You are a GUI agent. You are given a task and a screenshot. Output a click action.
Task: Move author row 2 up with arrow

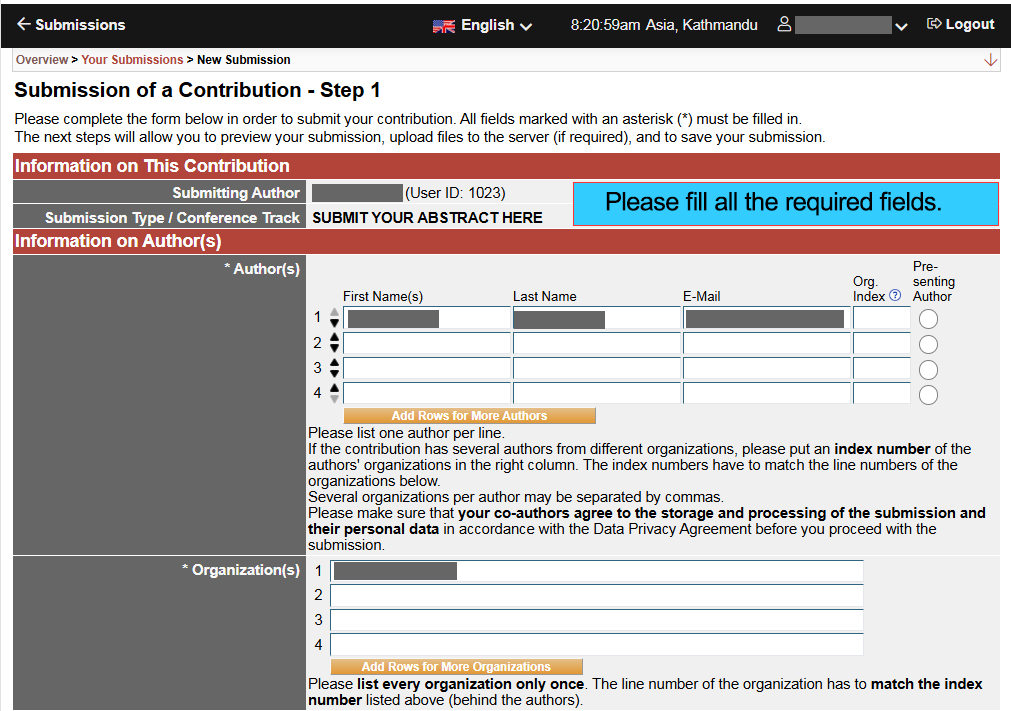click(x=334, y=338)
